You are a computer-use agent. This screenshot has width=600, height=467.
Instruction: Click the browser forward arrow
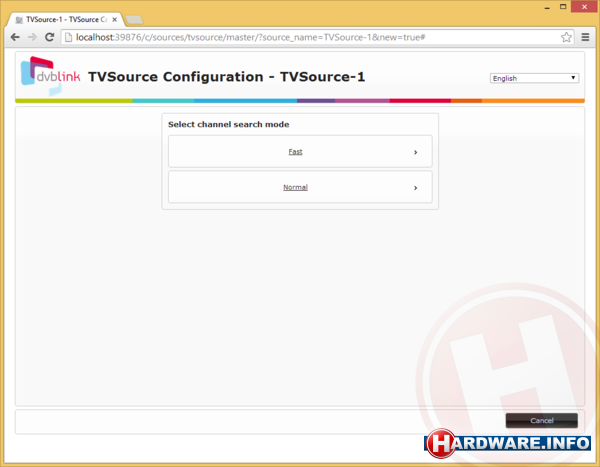coord(33,37)
